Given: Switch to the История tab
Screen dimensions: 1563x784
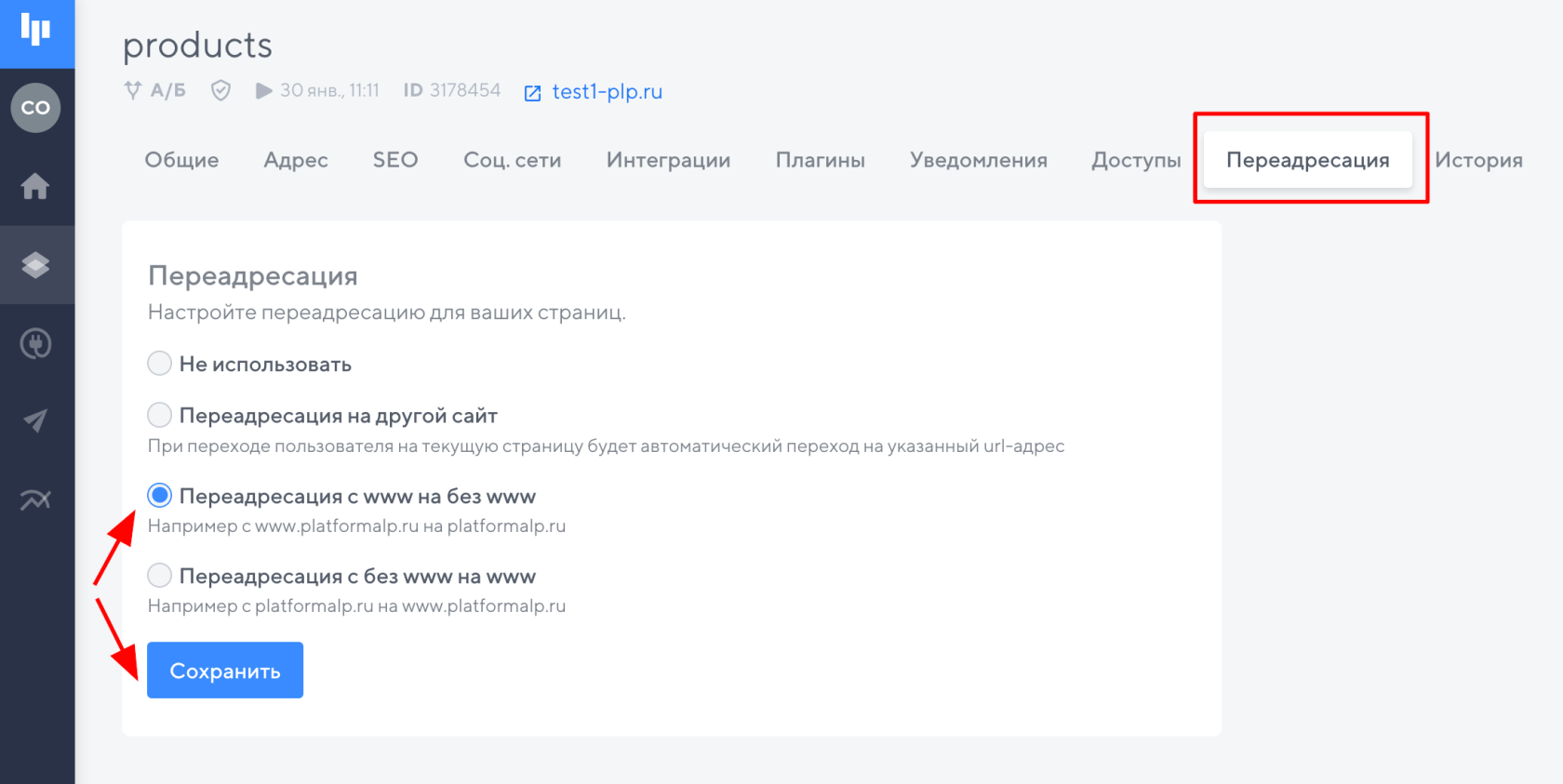Looking at the screenshot, I should 1478,160.
